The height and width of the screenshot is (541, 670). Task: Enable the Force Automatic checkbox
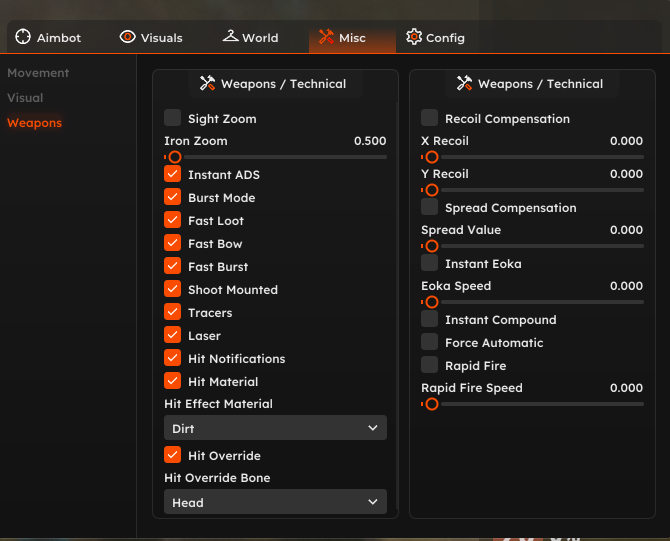point(429,342)
